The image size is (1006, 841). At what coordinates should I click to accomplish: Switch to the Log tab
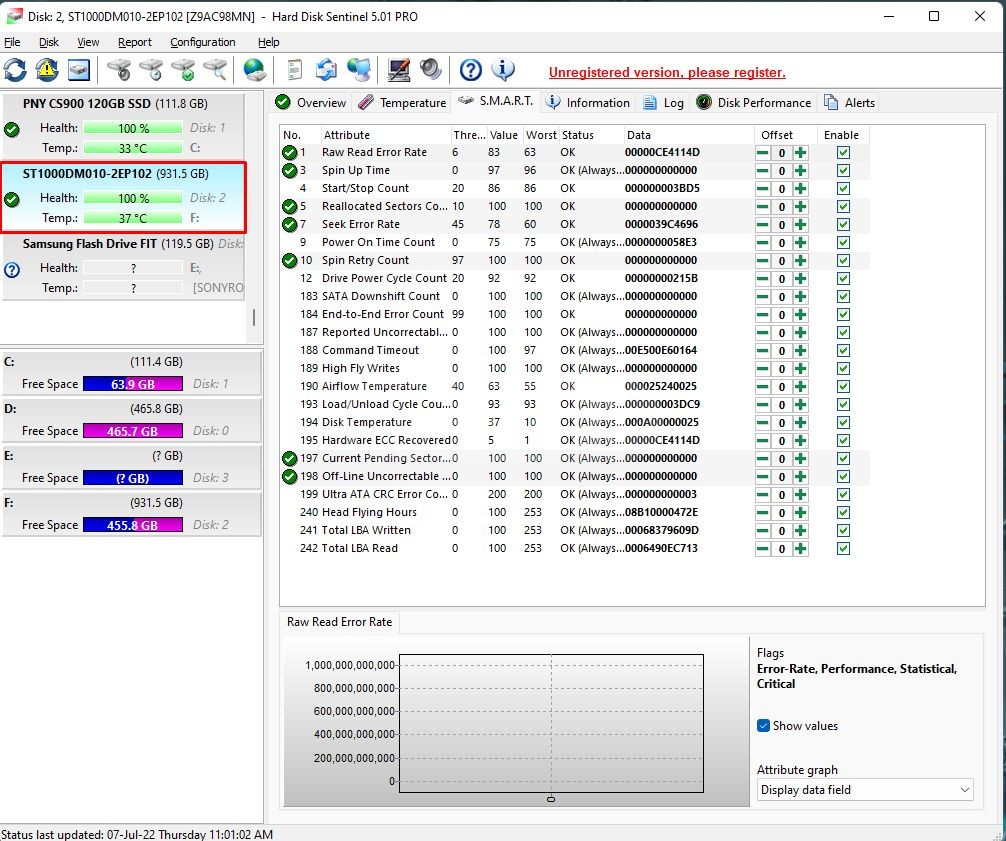pyautogui.click(x=663, y=103)
